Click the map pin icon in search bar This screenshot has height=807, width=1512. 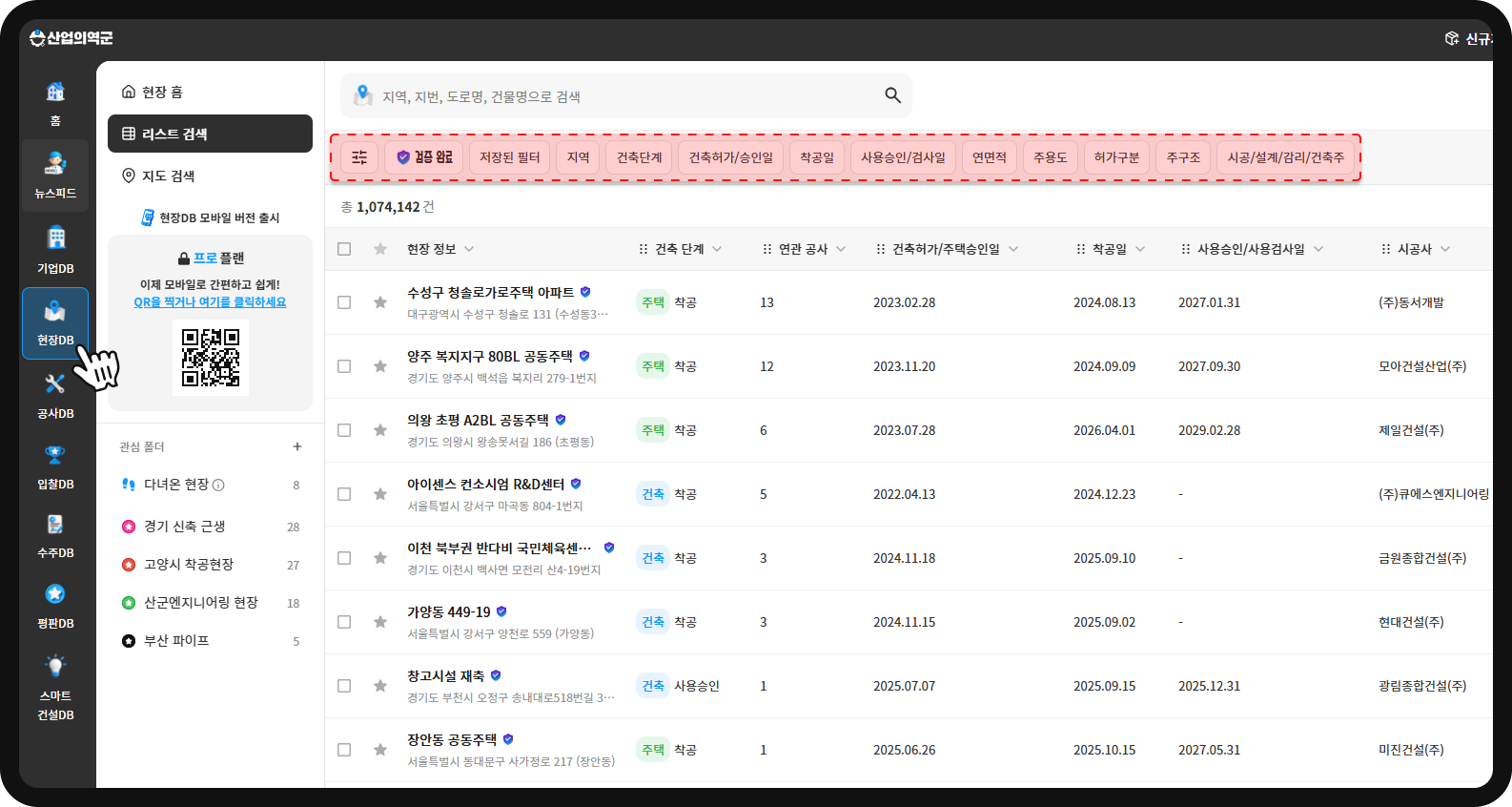(363, 94)
